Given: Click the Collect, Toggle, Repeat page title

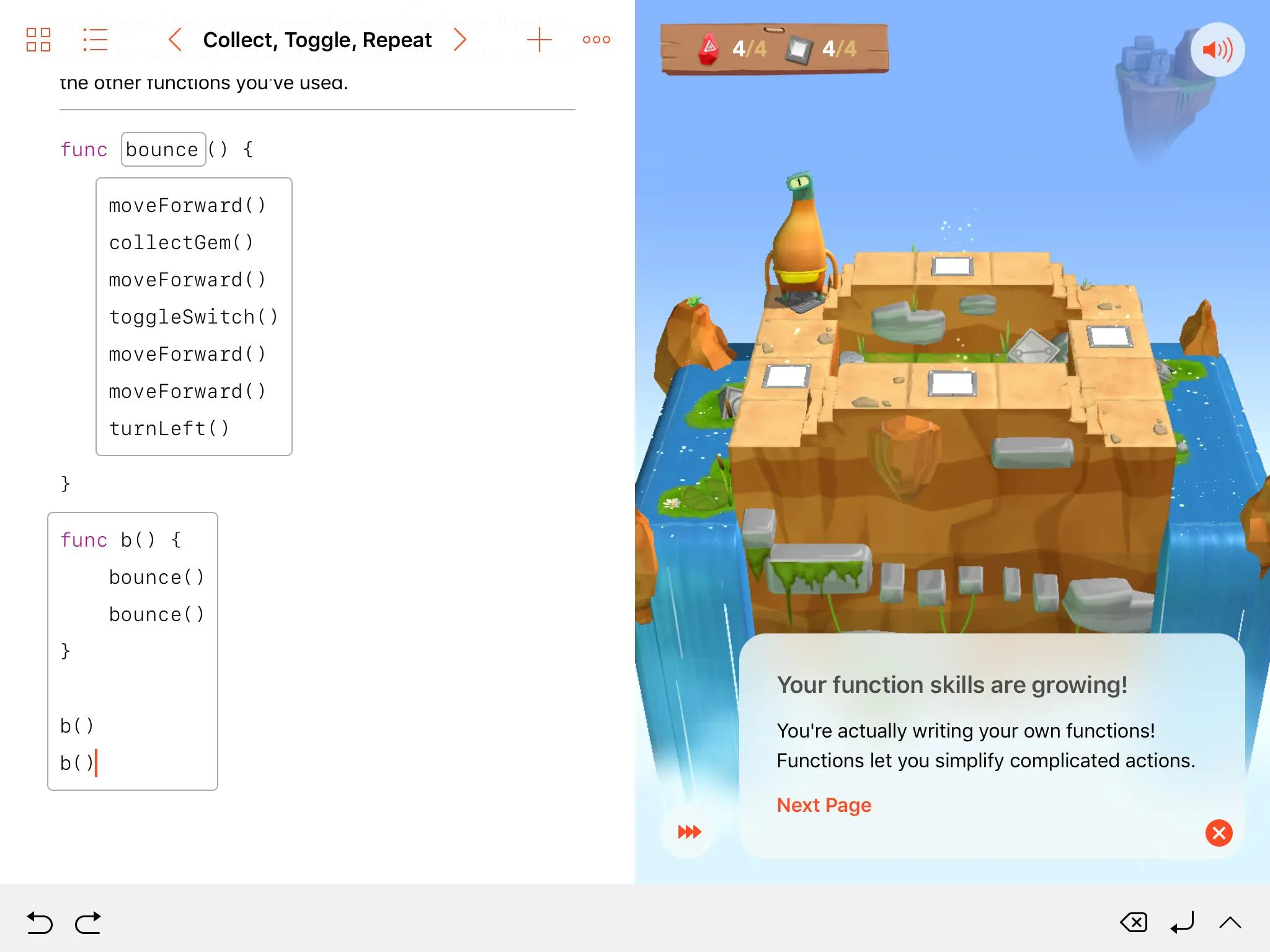Looking at the screenshot, I should pyautogui.click(x=317, y=40).
